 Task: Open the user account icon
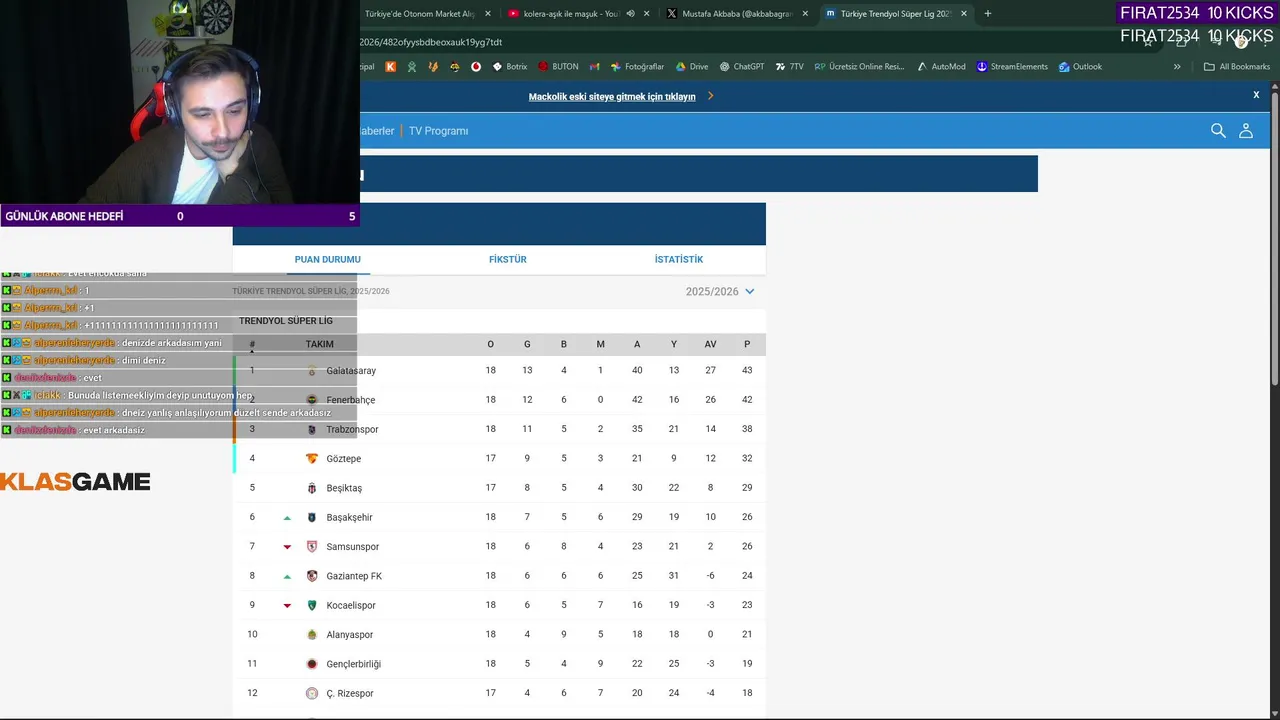tap(1246, 131)
